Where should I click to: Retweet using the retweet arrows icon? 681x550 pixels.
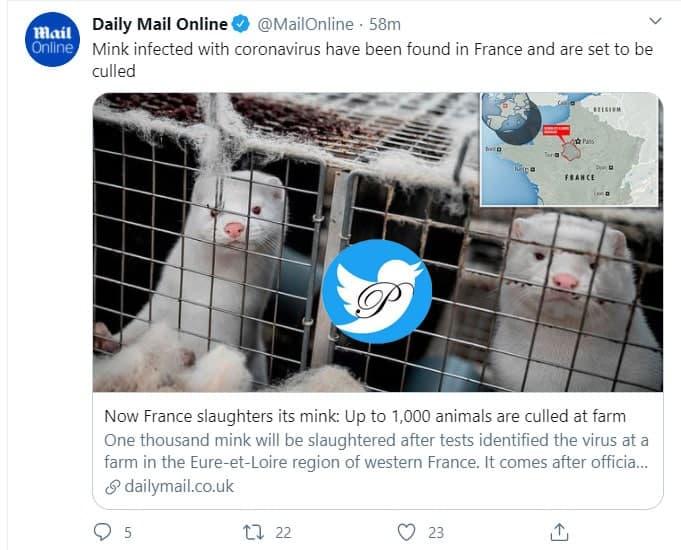[254, 532]
